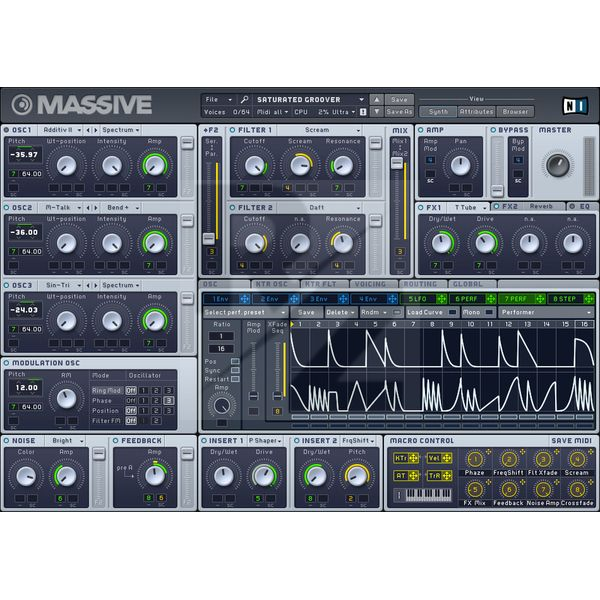The width and height of the screenshot is (600, 600).
Task: Click the Save button in header
Action: [x=399, y=99]
